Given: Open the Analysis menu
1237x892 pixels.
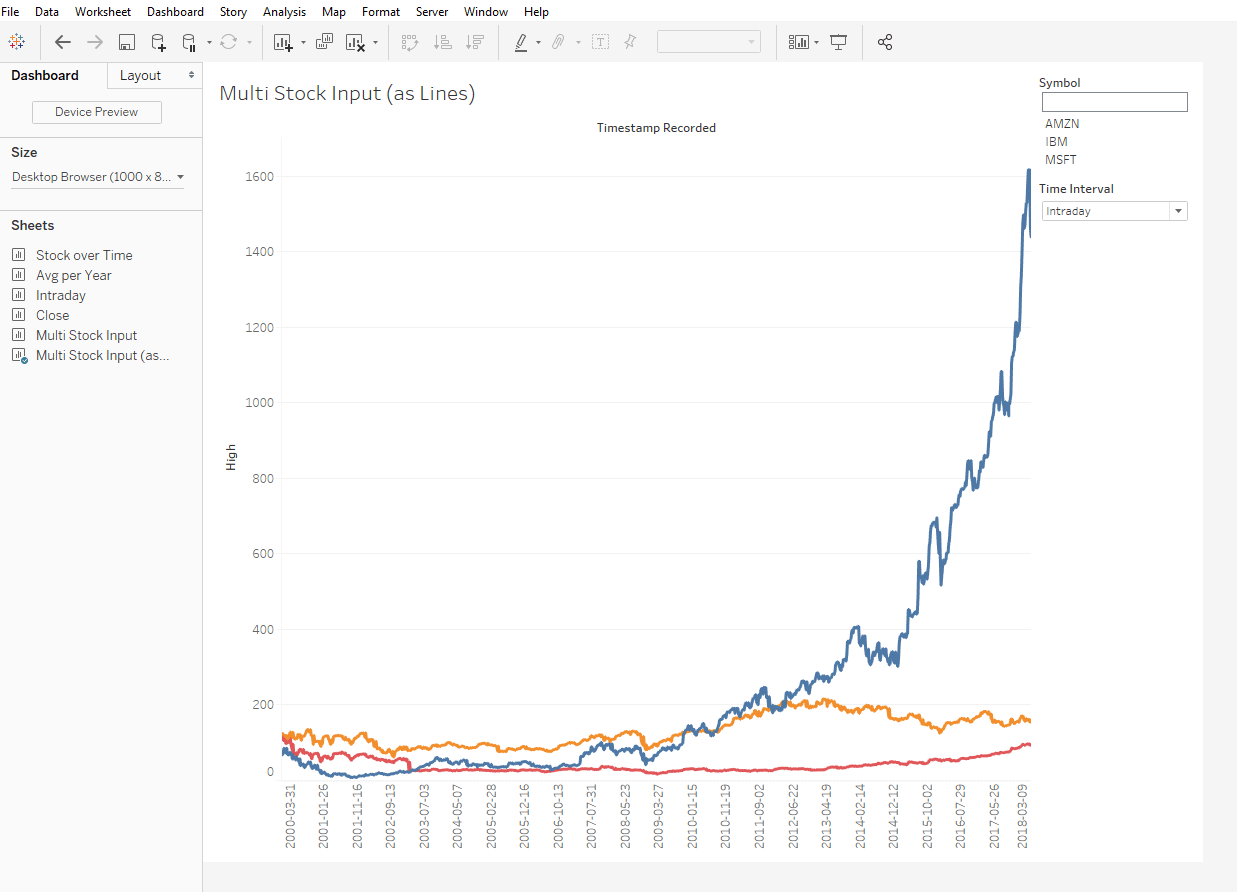Looking at the screenshot, I should 284,11.
